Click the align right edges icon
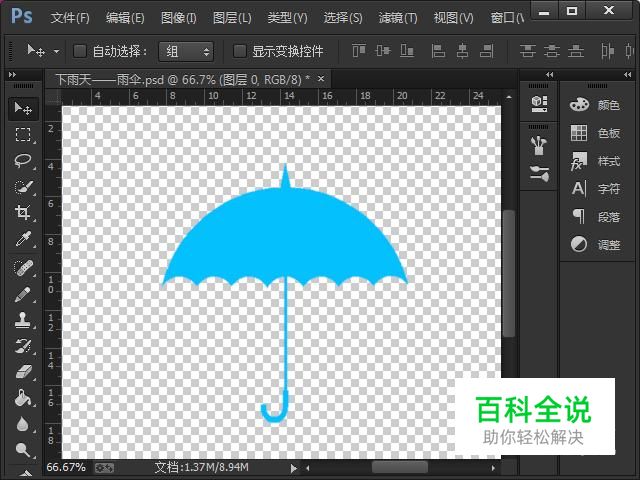 [x=487, y=51]
